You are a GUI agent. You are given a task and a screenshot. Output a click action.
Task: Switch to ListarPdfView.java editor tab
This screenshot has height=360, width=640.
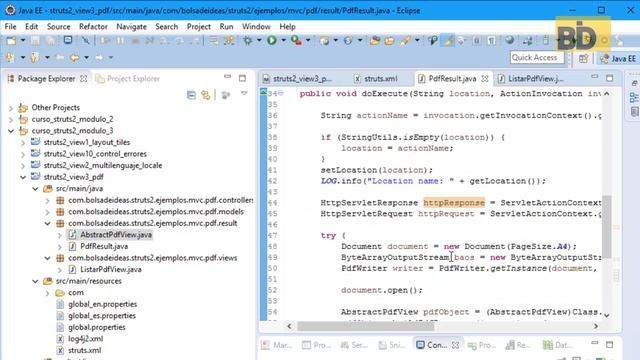click(530, 78)
